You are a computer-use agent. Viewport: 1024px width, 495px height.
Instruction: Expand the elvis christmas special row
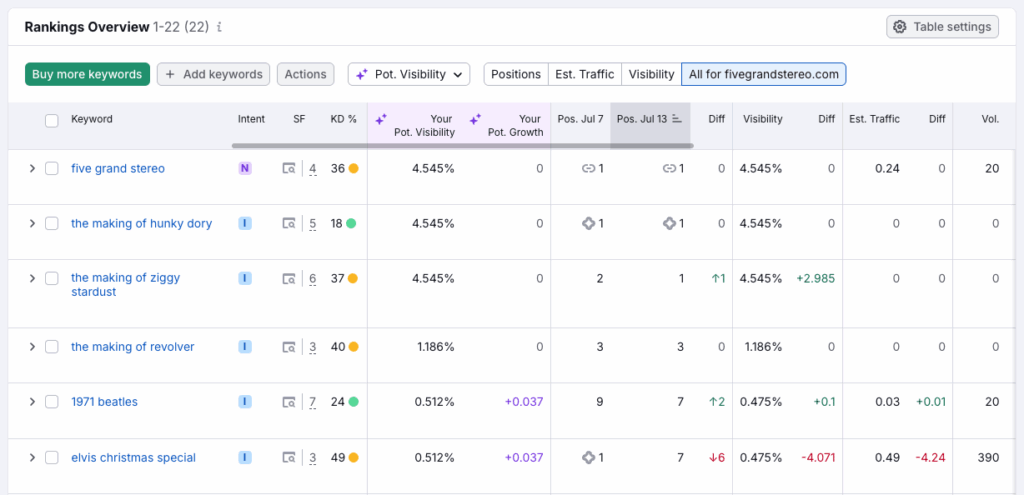pos(31,458)
